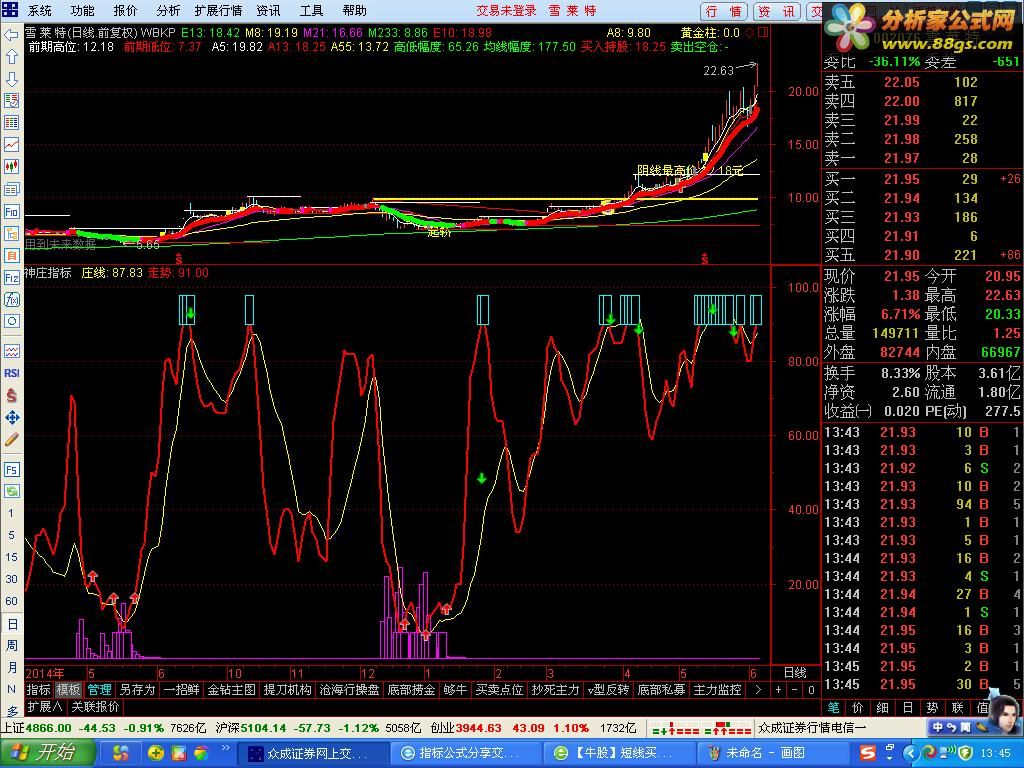Select the 1-minute period
This screenshot has width=1024, height=768.
click(11, 513)
